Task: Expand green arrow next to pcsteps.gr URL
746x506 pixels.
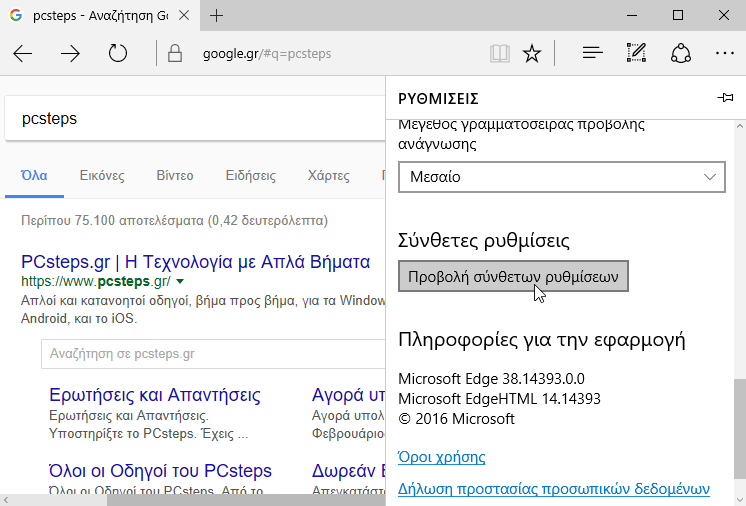Action: coord(180,282)
